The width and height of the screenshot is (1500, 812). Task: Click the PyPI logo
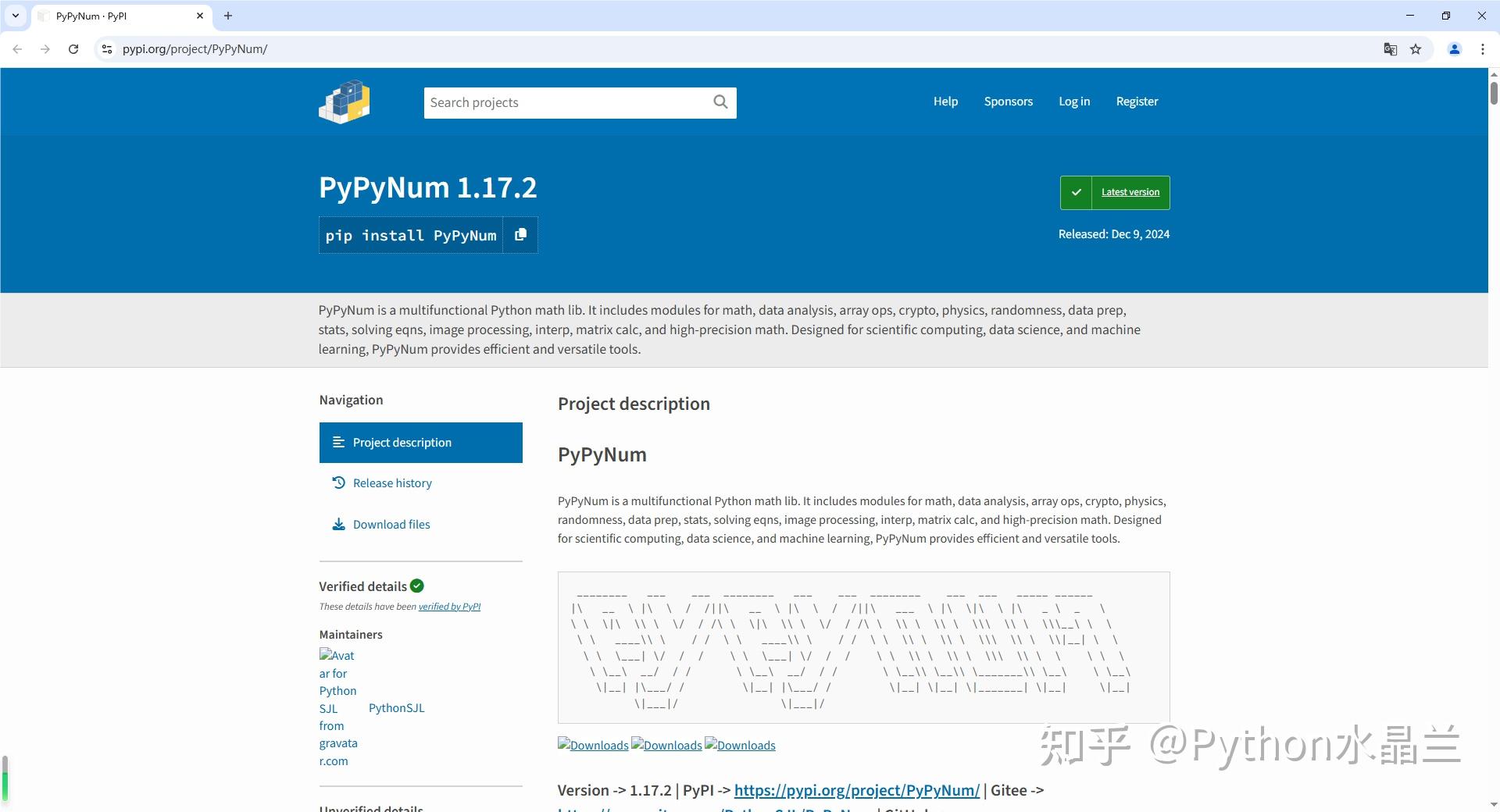344,101
